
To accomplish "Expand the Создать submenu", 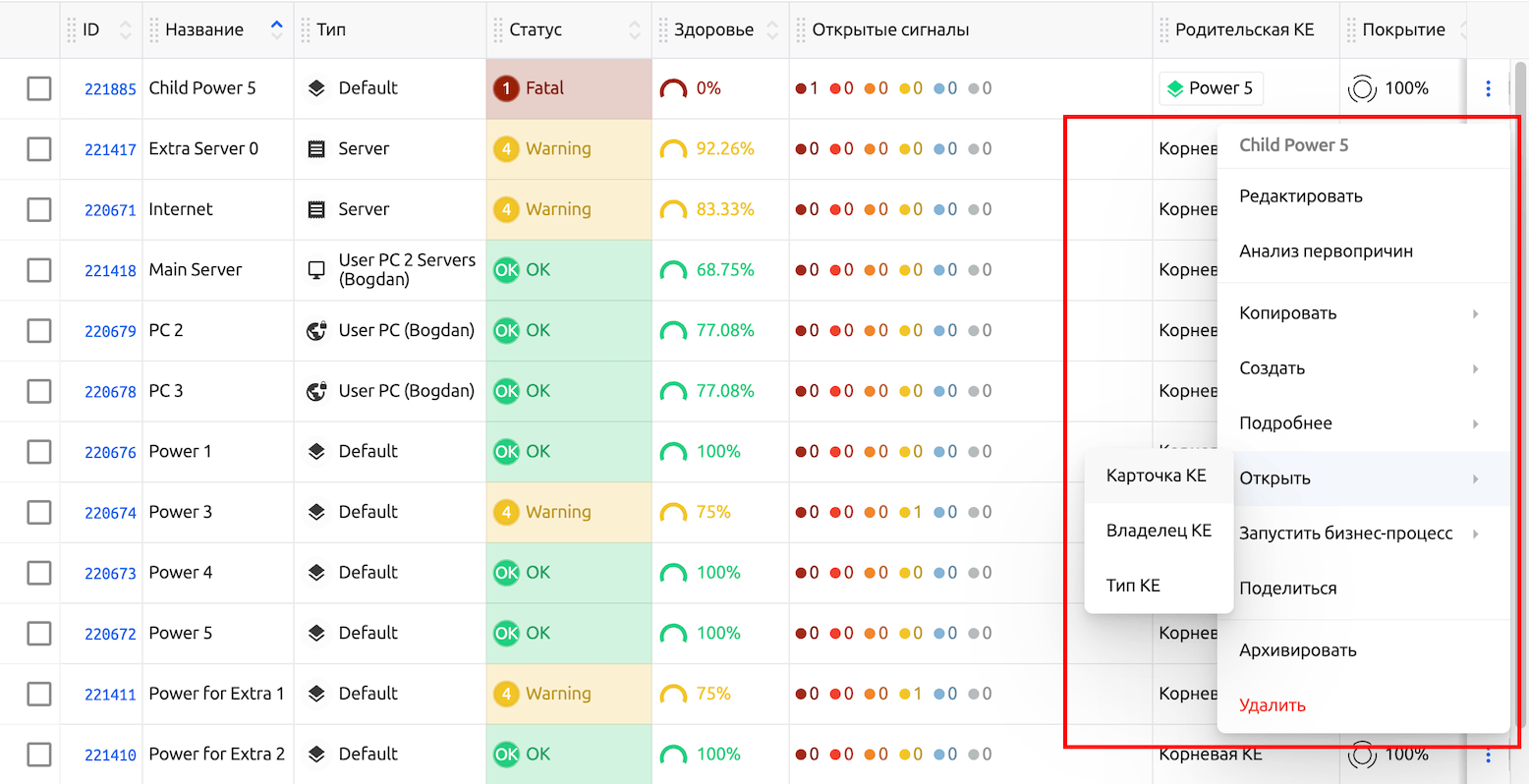I will (x=1361, y=368).
